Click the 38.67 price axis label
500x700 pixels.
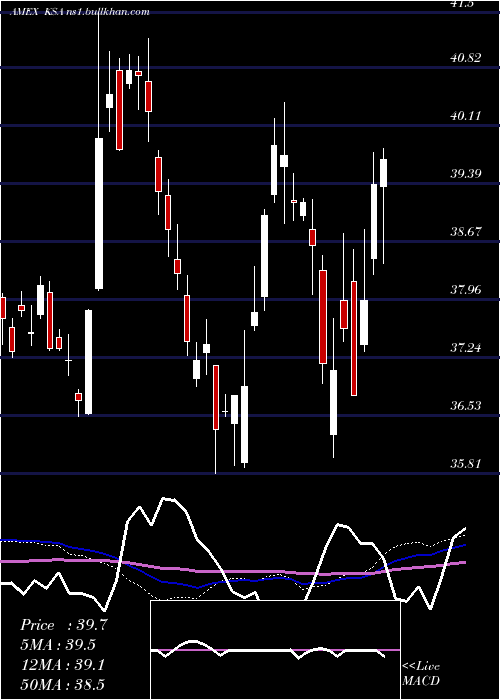pos(466,232)
